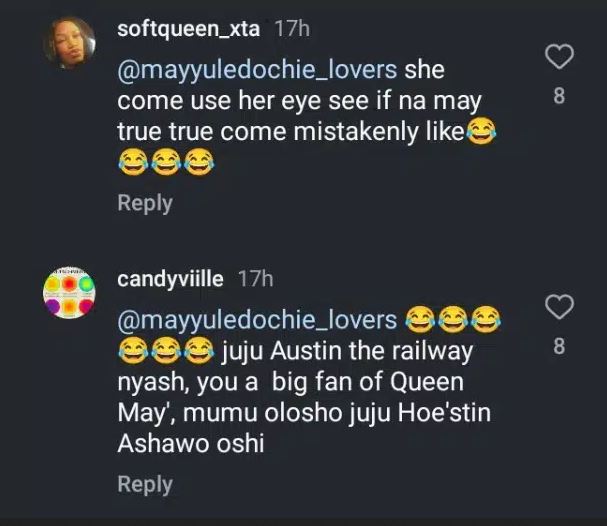Select softqueen_xta's "she come use her eye" text
607x526 pixels.
(281, 102)
